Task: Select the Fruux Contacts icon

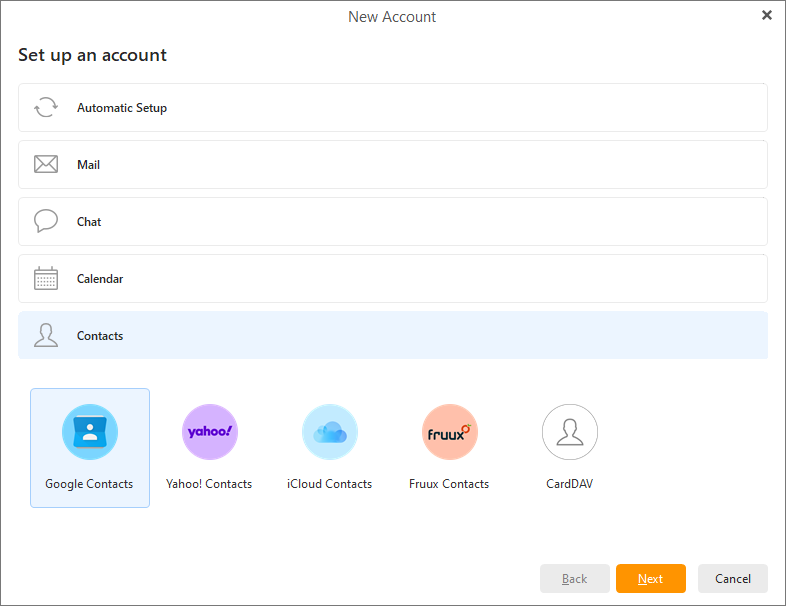Action: [x=449, y=432]
